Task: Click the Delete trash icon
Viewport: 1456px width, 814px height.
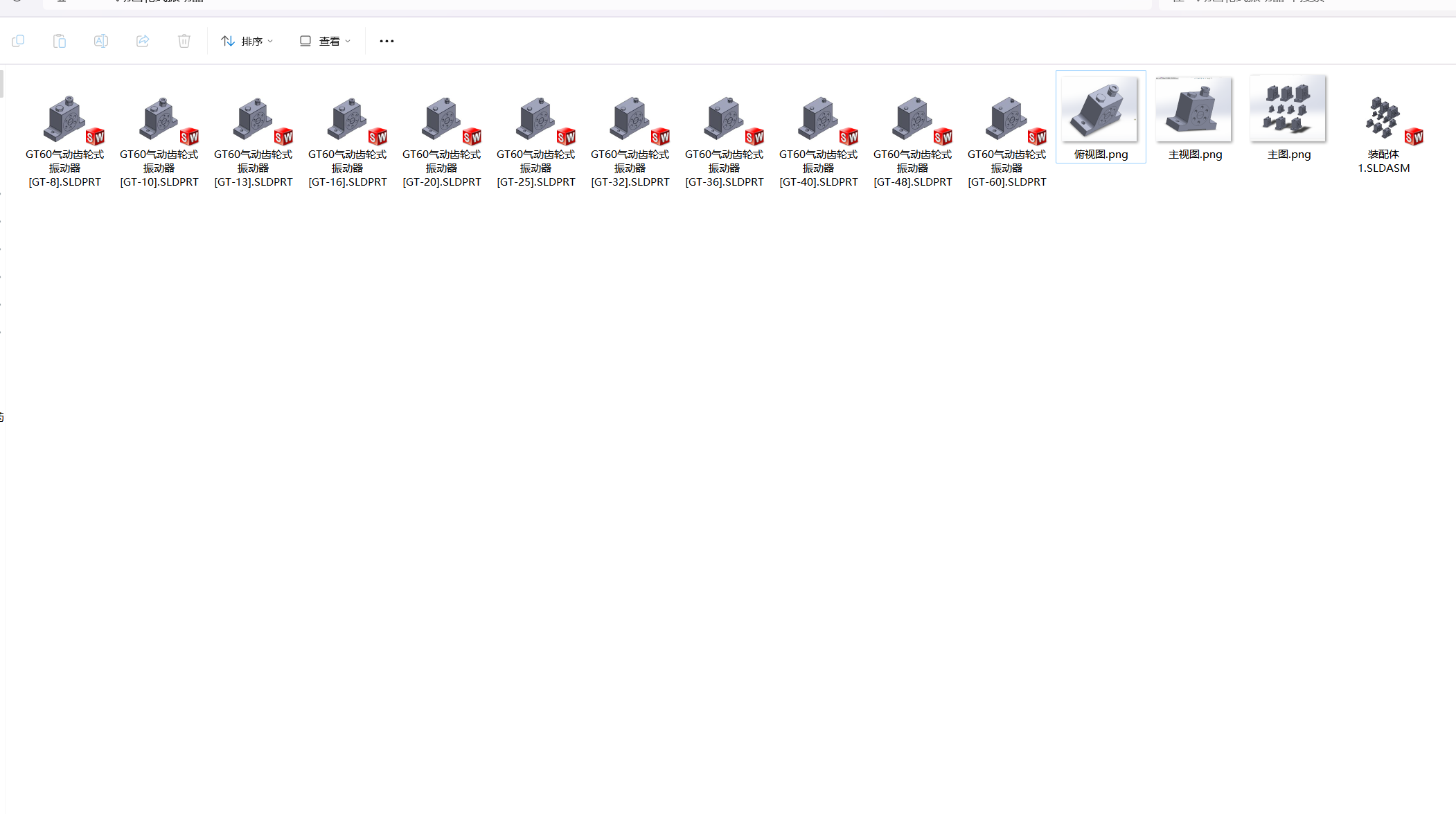Action: 184,42
